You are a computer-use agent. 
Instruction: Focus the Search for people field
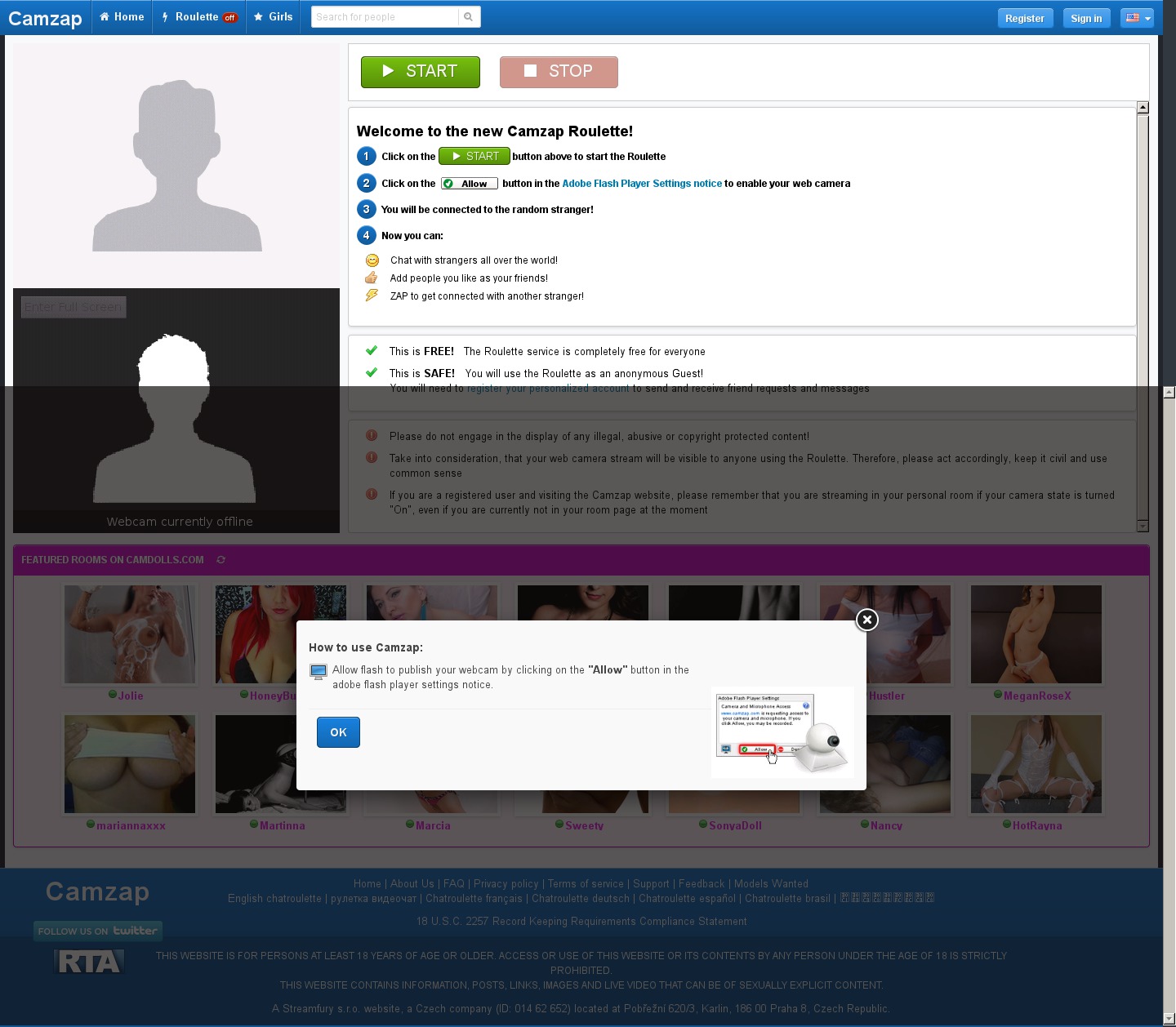[x=384, y=17]
